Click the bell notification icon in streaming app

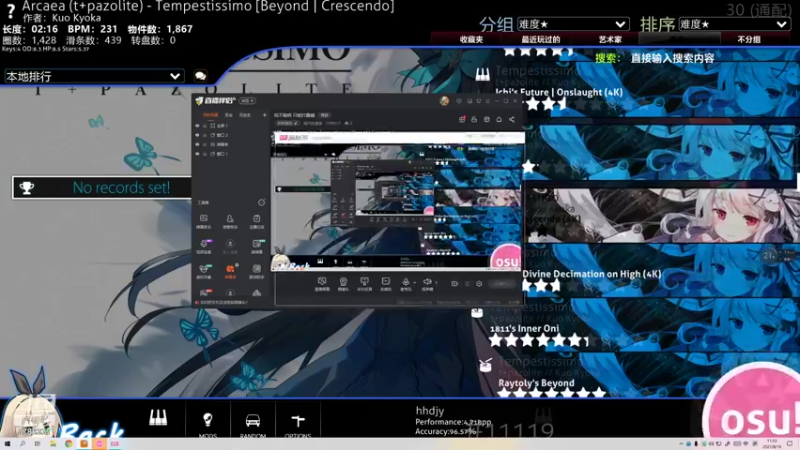499,119
